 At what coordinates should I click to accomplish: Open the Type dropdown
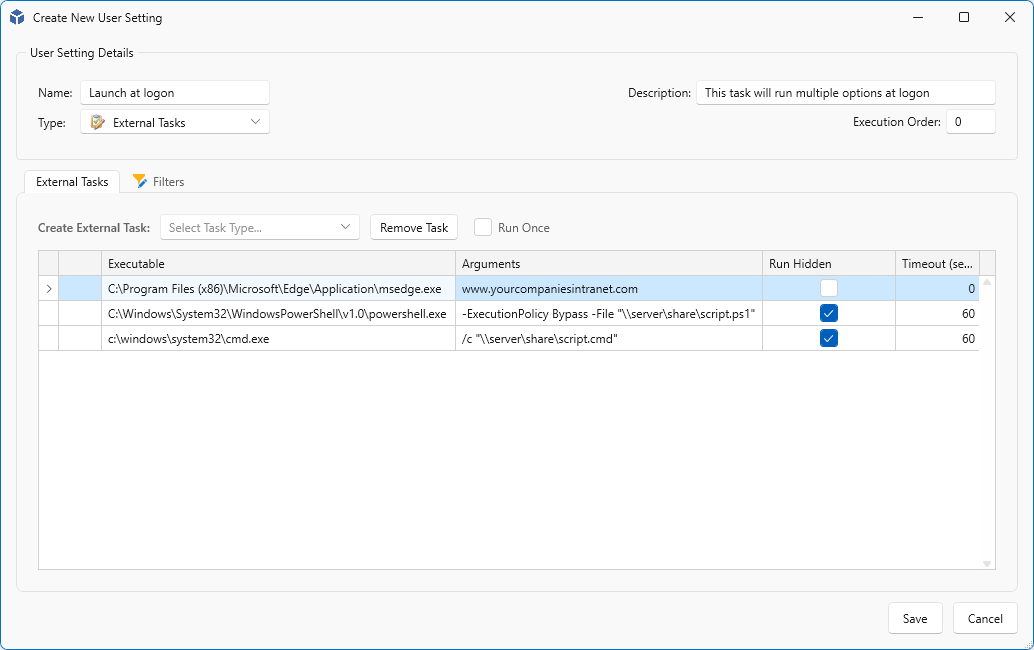click(x=175, y=122)
